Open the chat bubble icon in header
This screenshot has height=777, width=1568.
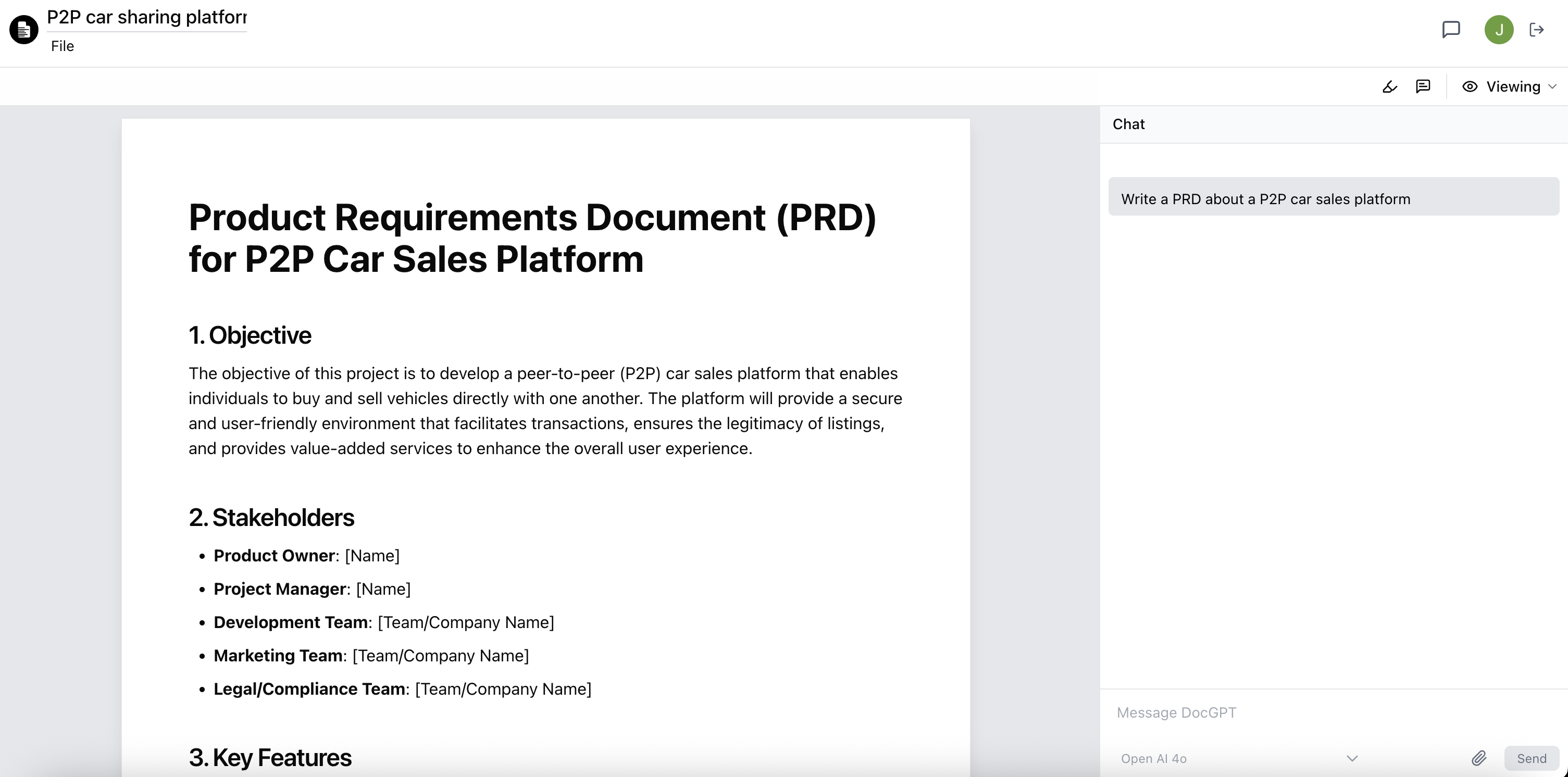[x=1450, y=29]
